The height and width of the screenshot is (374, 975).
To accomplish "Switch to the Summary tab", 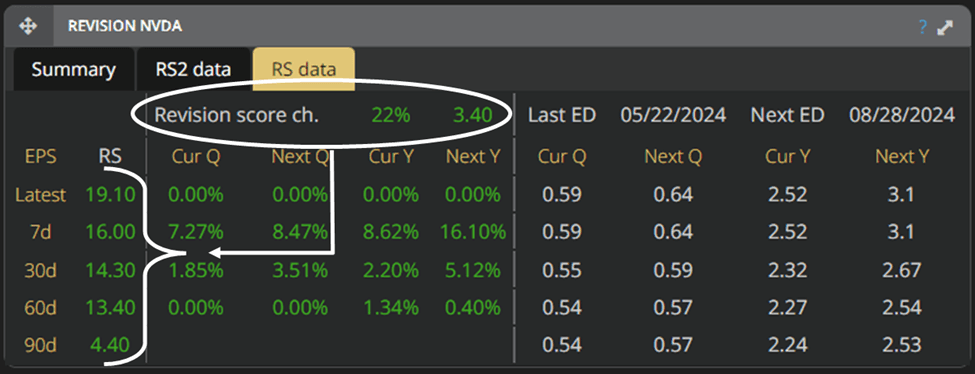I will click(73, 69).
